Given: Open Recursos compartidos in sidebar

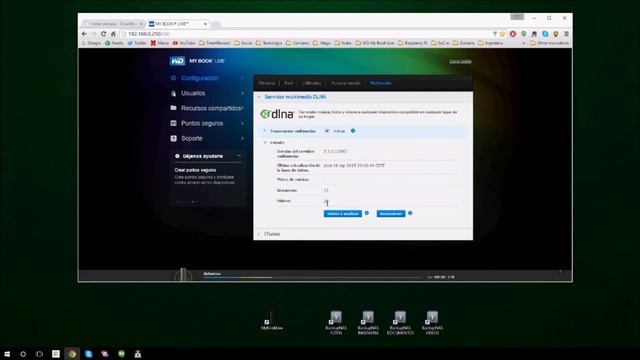Looking at the screenshot, I should pyautogui.click(x=211, y=108).
